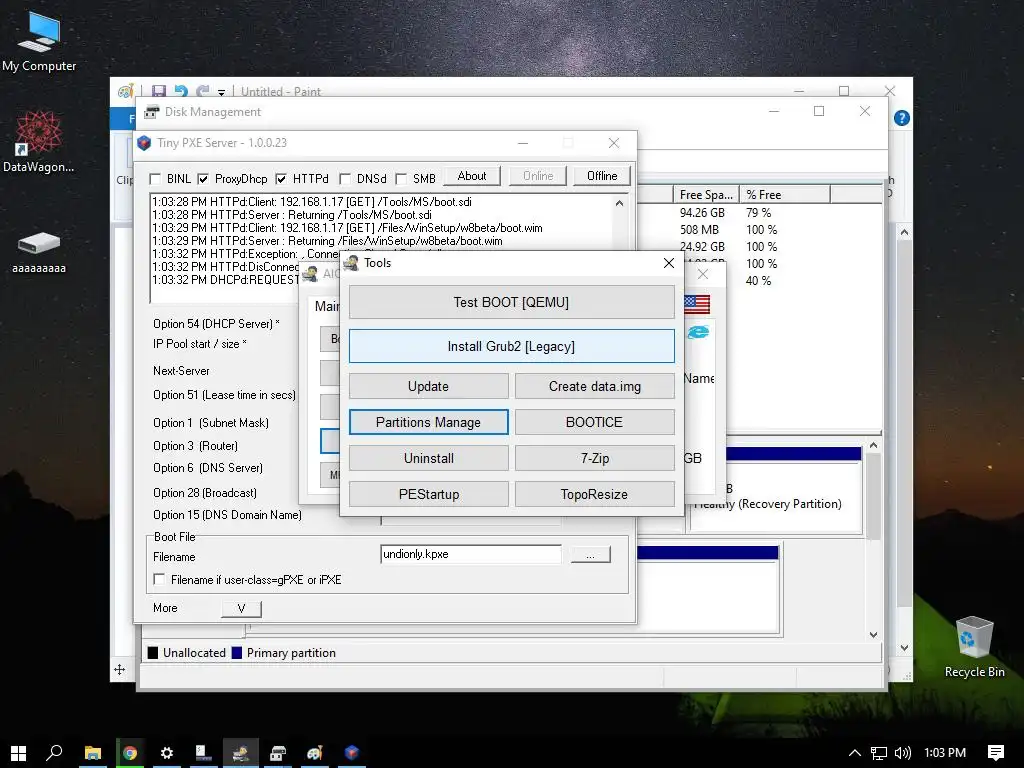
Task: Enable the DNSd checkbox
Action: pyautogui.click(x=345, y=179)
